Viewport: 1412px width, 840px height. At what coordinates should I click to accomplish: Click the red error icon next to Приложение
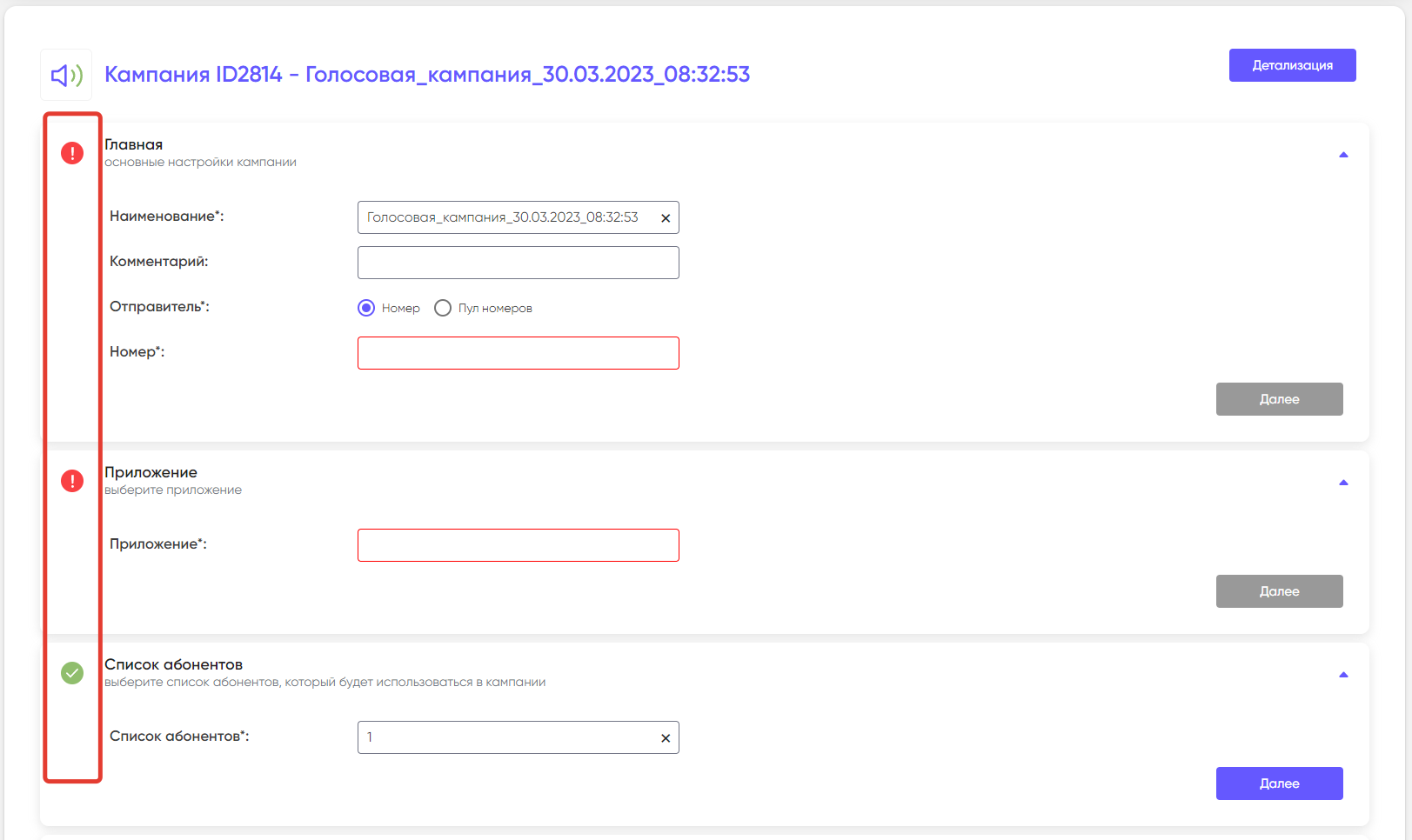pos(72,481)
